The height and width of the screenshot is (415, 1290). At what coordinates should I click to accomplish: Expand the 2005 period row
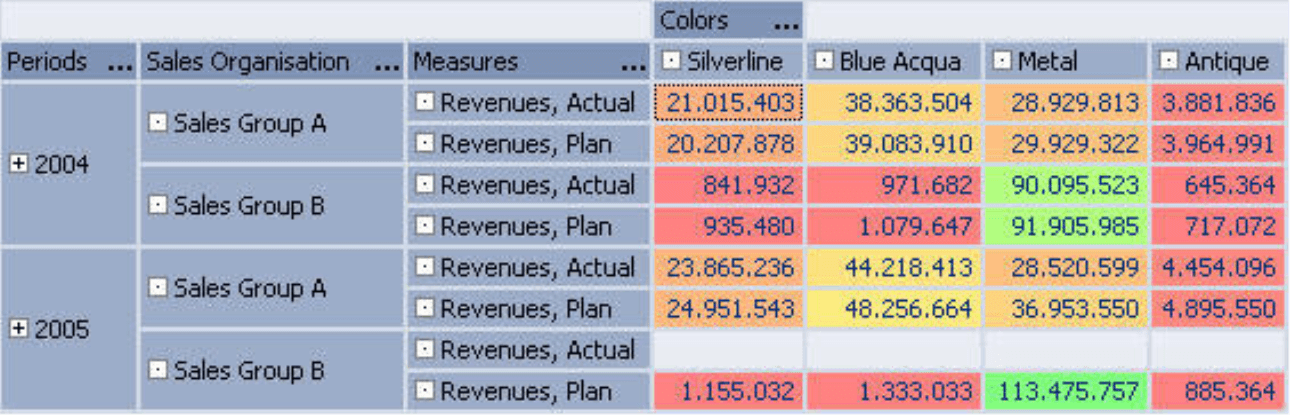click(x=18, y=330)
